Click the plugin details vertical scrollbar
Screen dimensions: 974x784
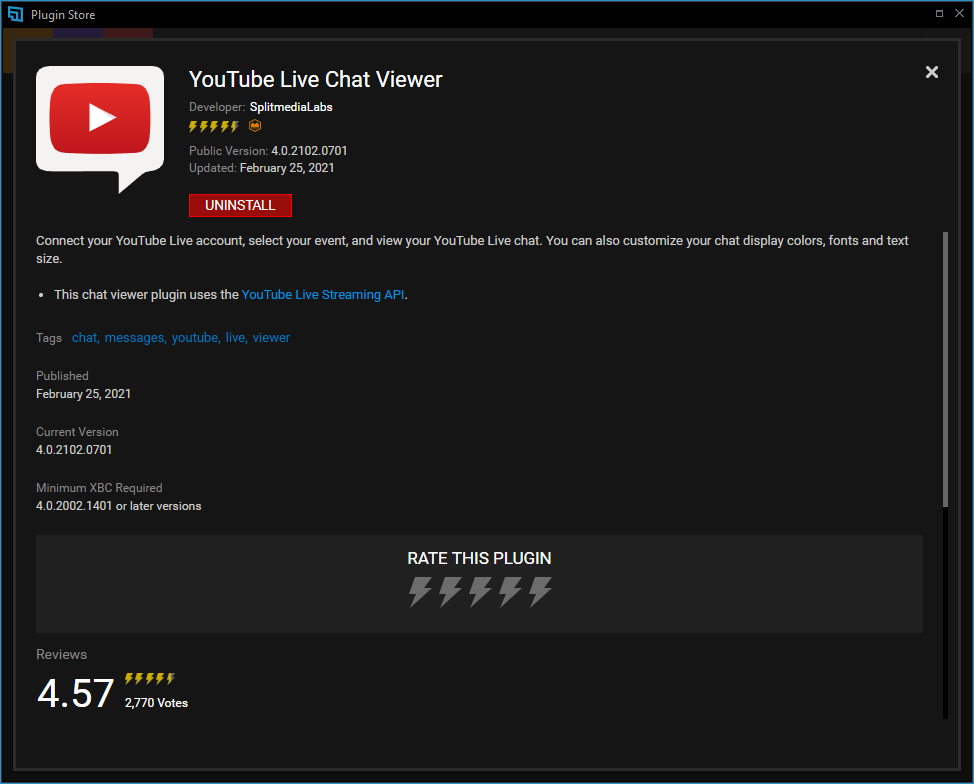[945, 370]
